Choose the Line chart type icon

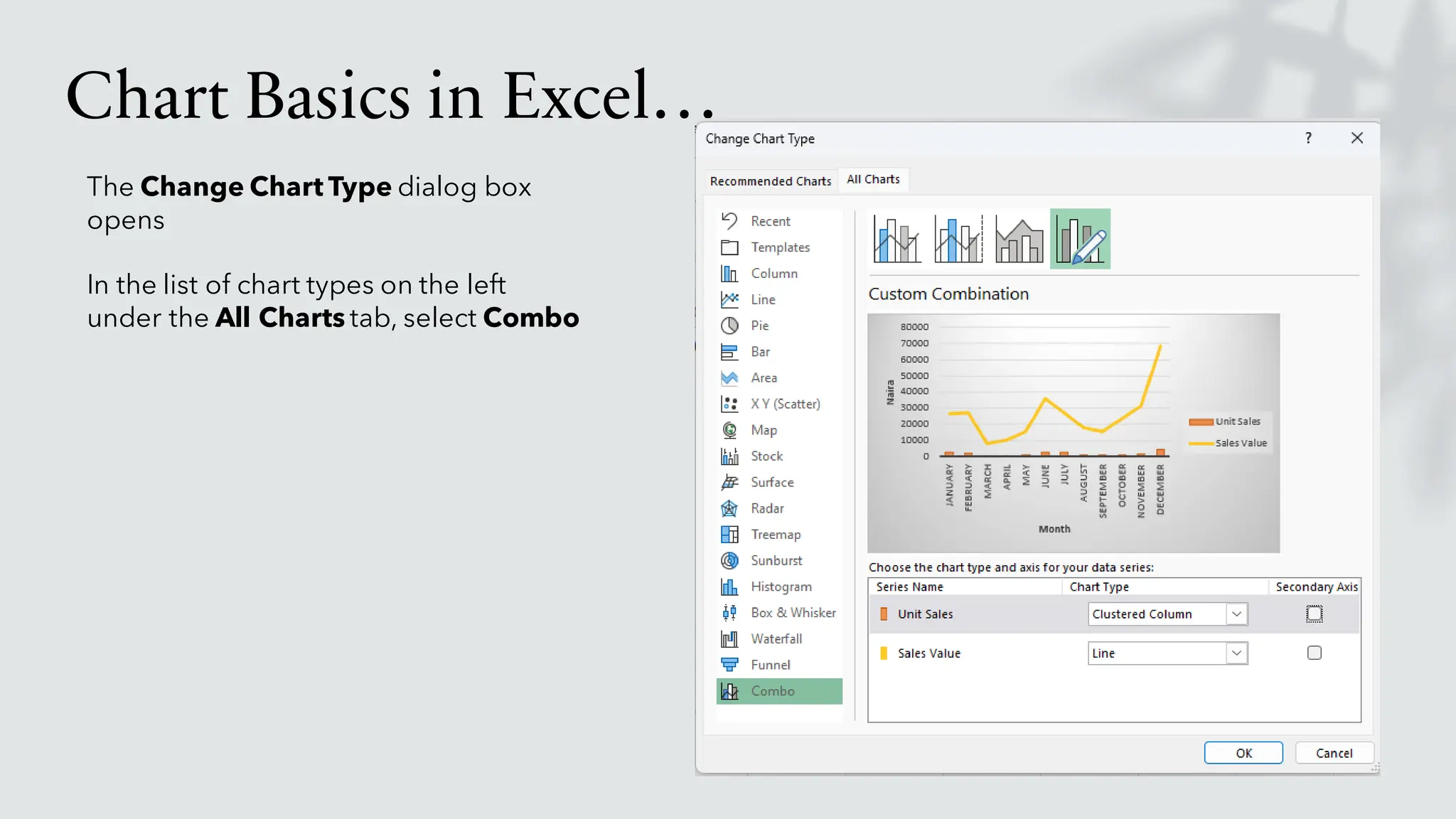tap(729, 299)
